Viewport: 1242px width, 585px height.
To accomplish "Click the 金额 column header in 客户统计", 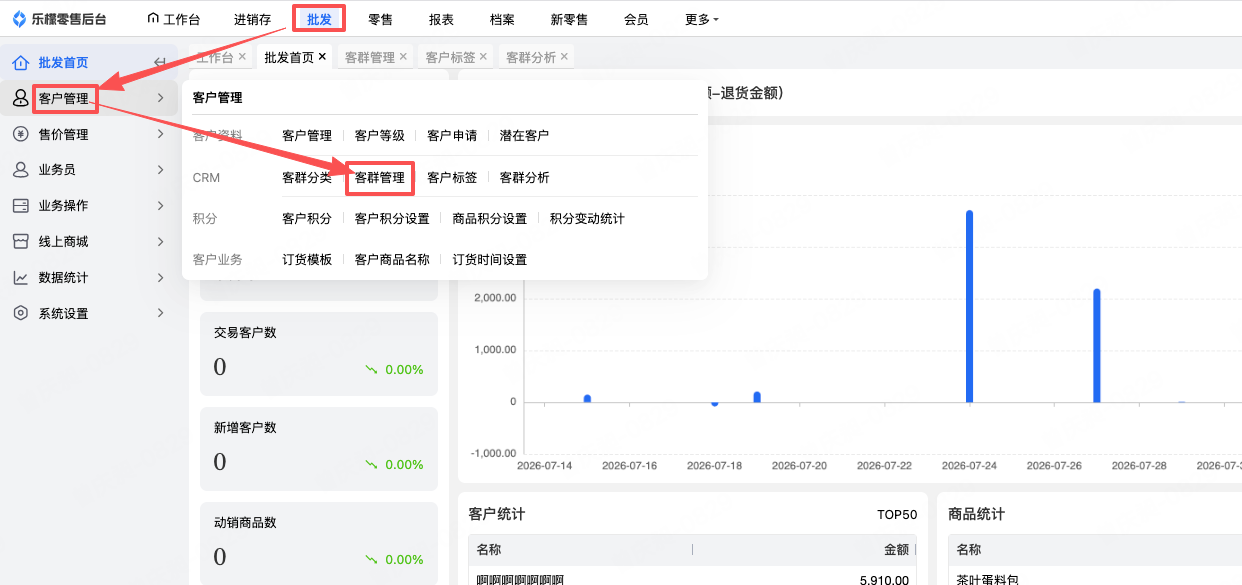I will pos(897,549).
